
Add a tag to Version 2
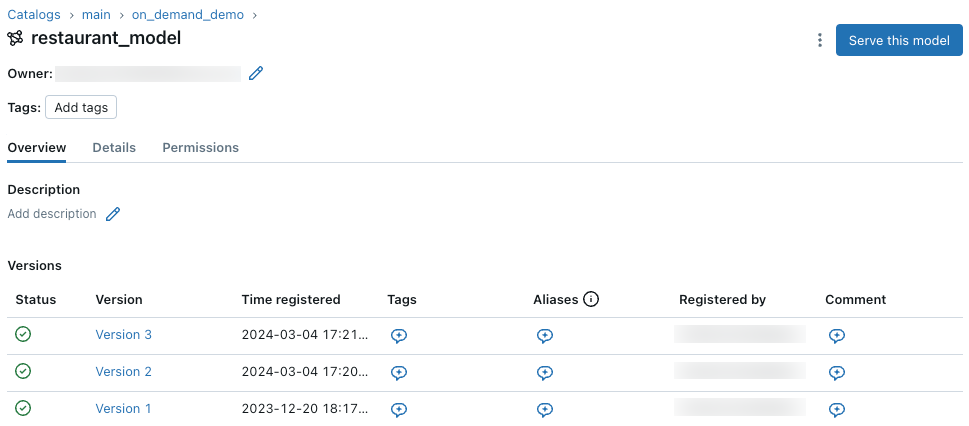[399, 372]
